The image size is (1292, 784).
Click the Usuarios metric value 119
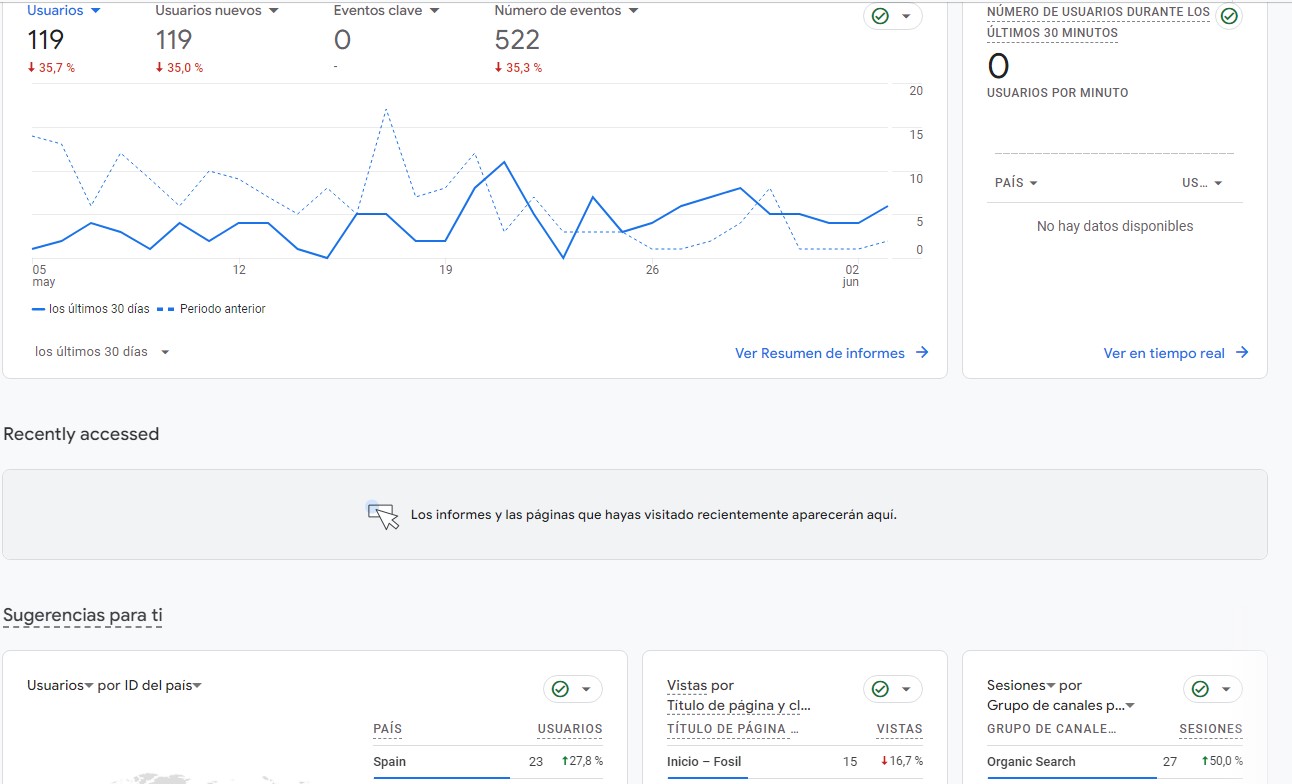[46, 40]
